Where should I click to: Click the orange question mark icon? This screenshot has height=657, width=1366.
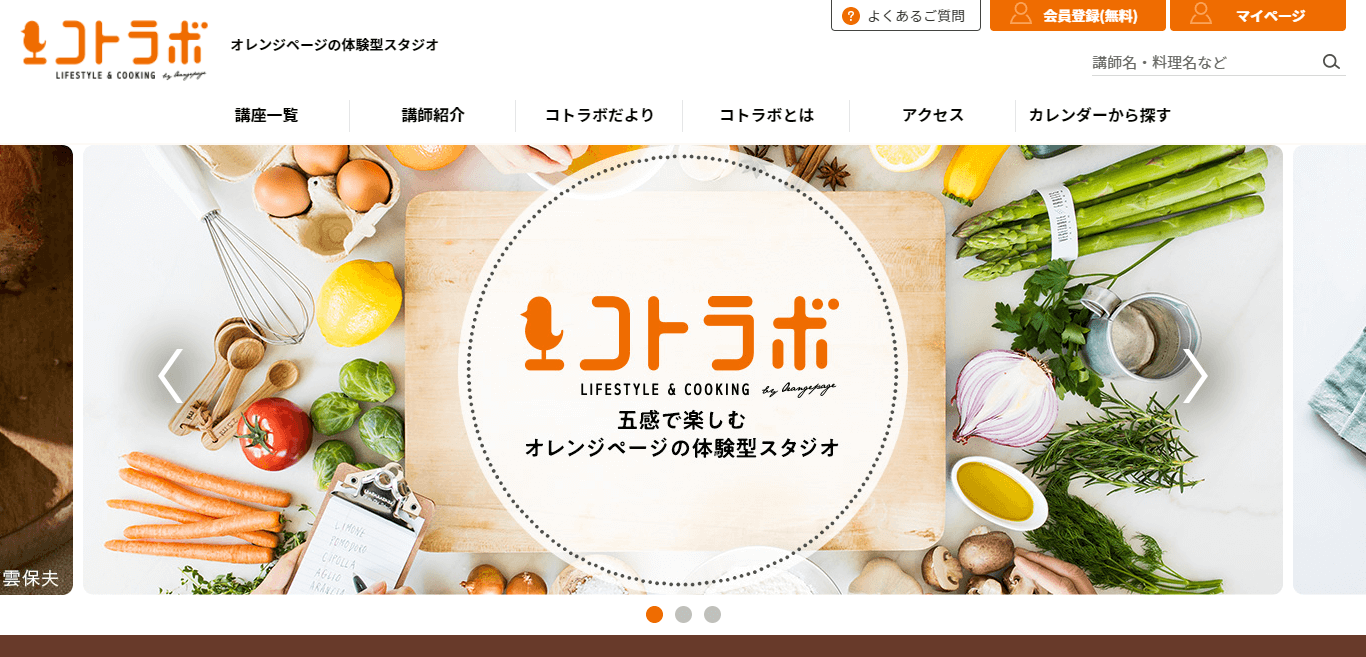click(851, 16)
